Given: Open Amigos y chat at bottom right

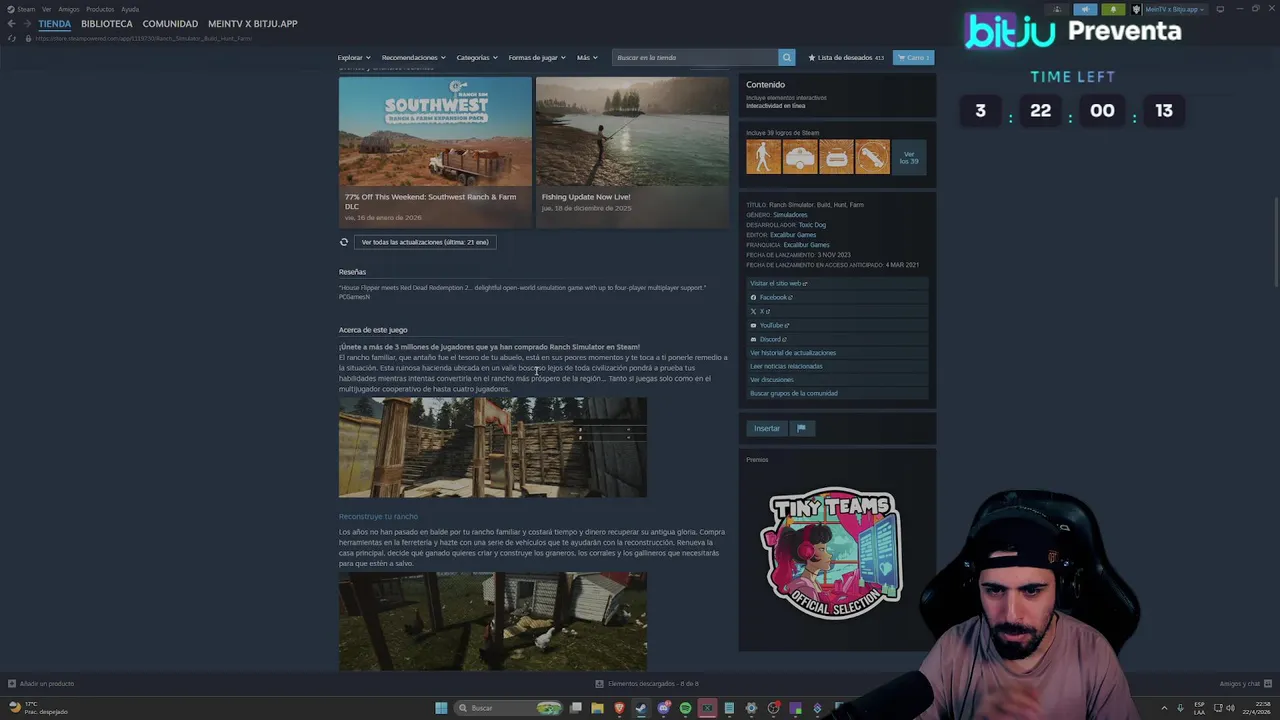Looking at the screenshot, I should [1245, 684].
